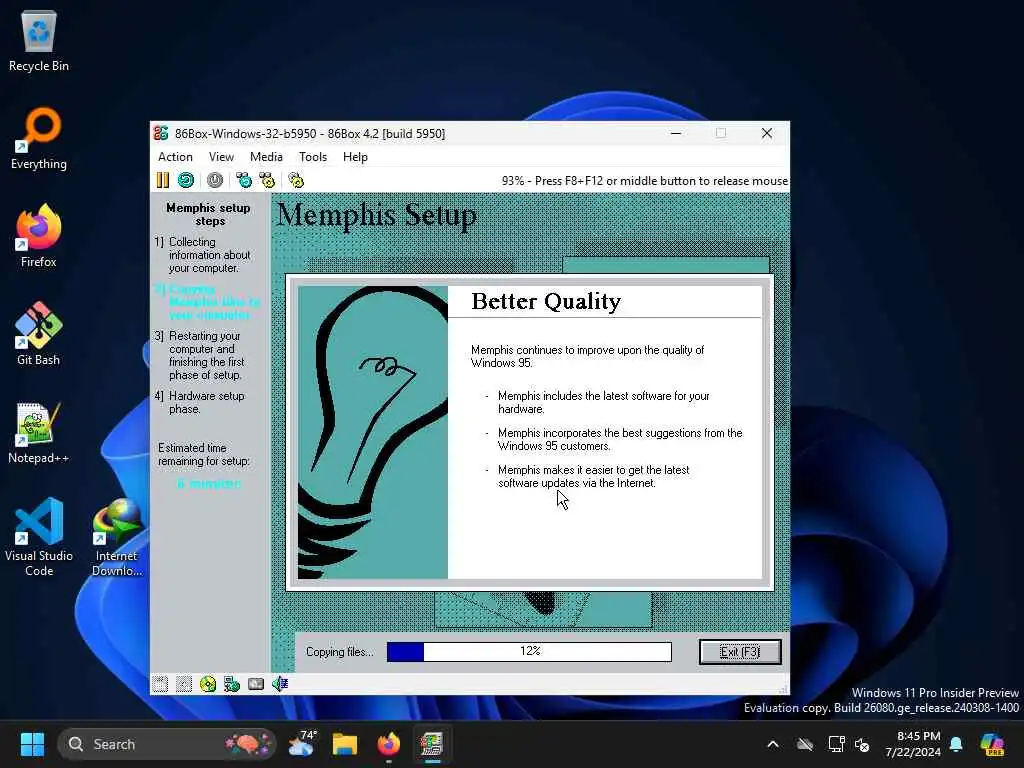
Task: Click the 'Better Quality' heading text
Action: pos(546,301)
